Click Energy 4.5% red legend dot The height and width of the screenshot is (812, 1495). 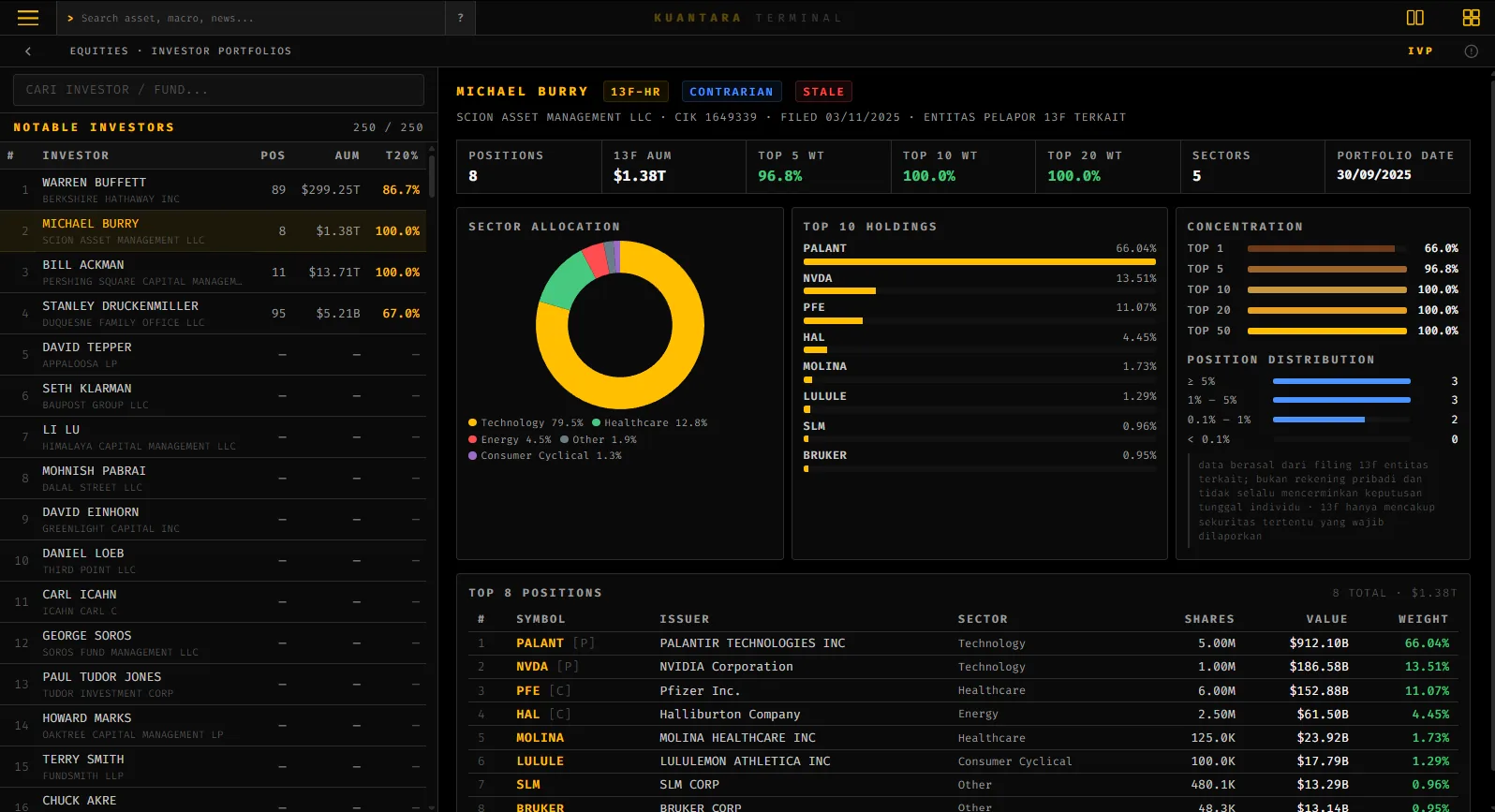click(x=473, y=439)
